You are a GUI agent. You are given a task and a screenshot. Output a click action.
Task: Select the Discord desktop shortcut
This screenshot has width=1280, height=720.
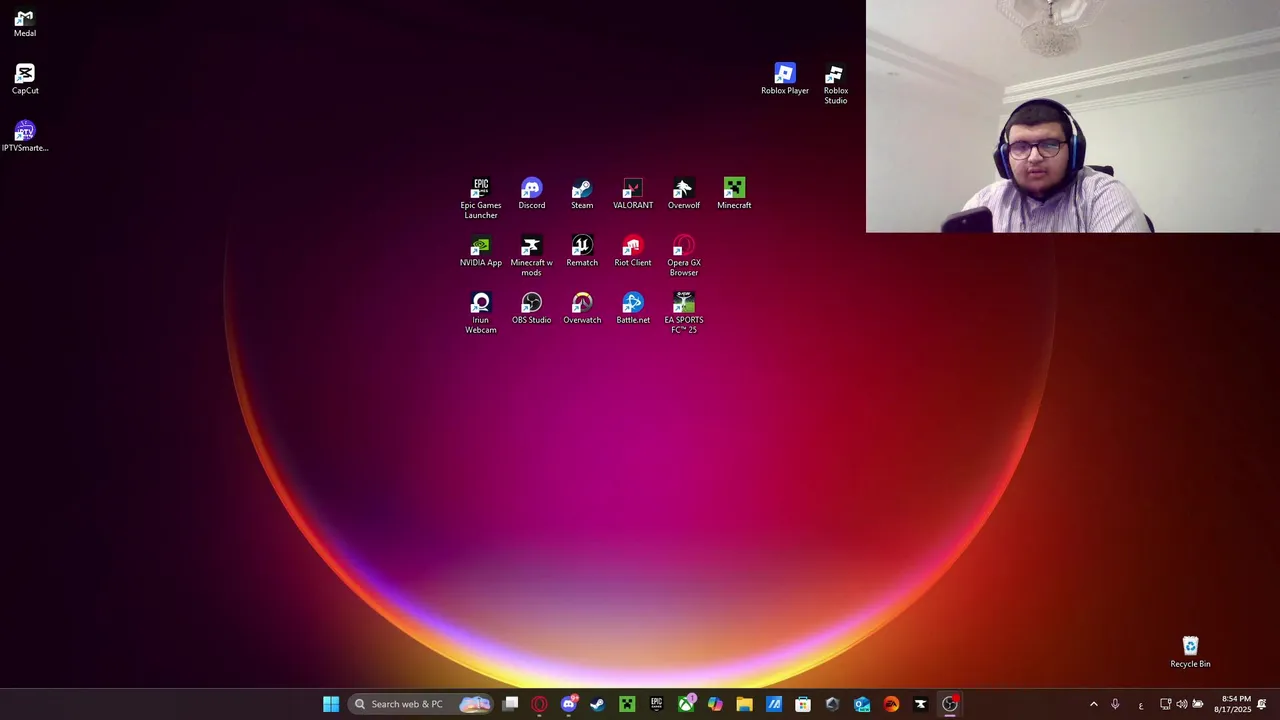click(x=532, y=194)
